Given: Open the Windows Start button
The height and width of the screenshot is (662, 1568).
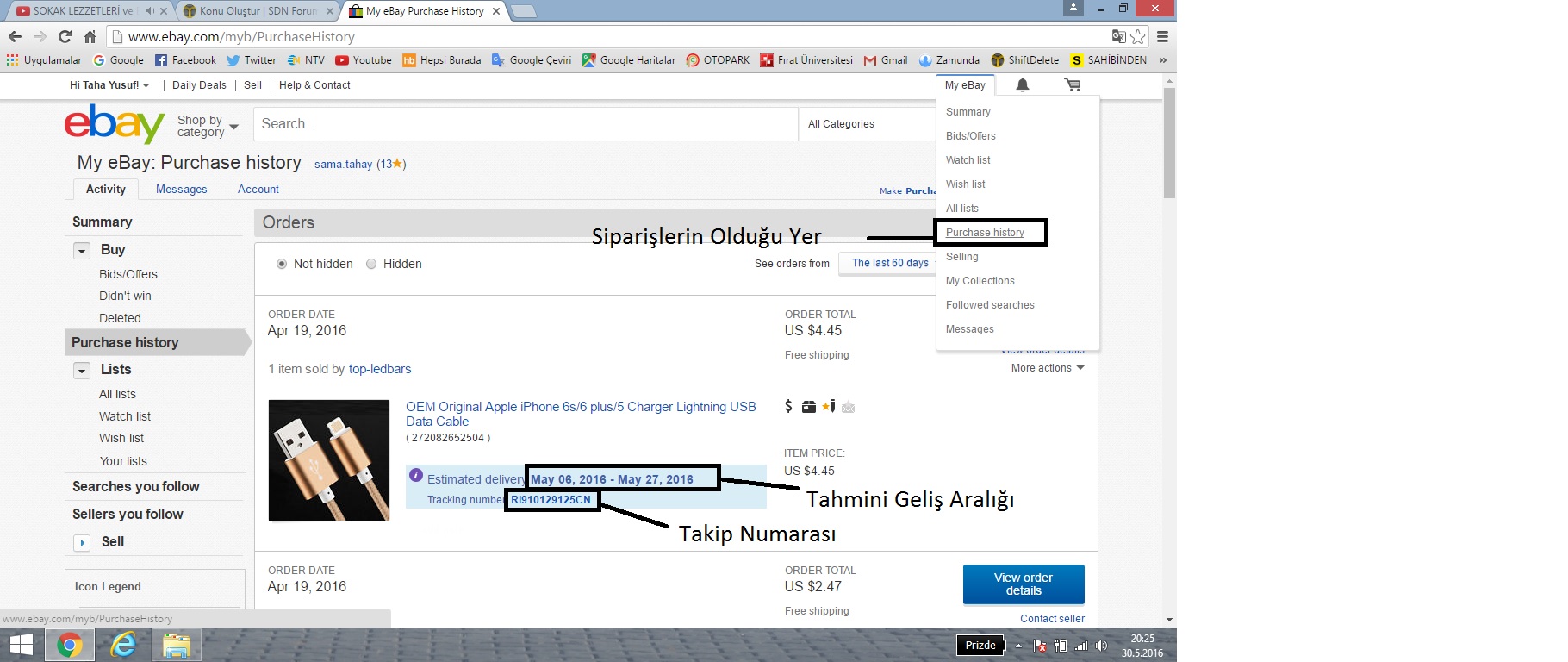Looking at the screenshot, I should 22,645.
